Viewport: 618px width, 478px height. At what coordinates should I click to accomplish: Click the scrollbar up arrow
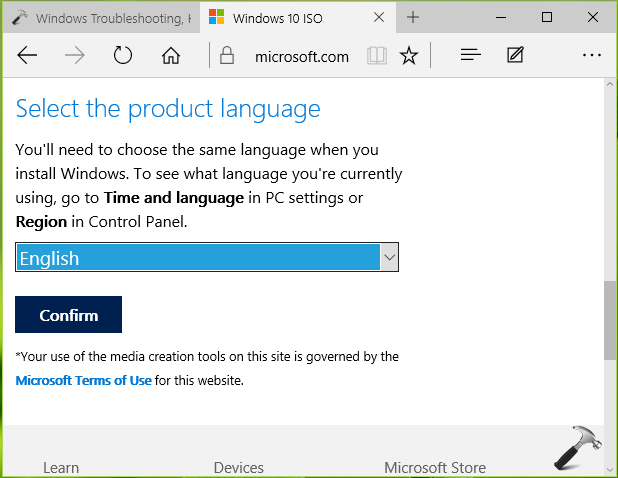click(x=610, y=84)
